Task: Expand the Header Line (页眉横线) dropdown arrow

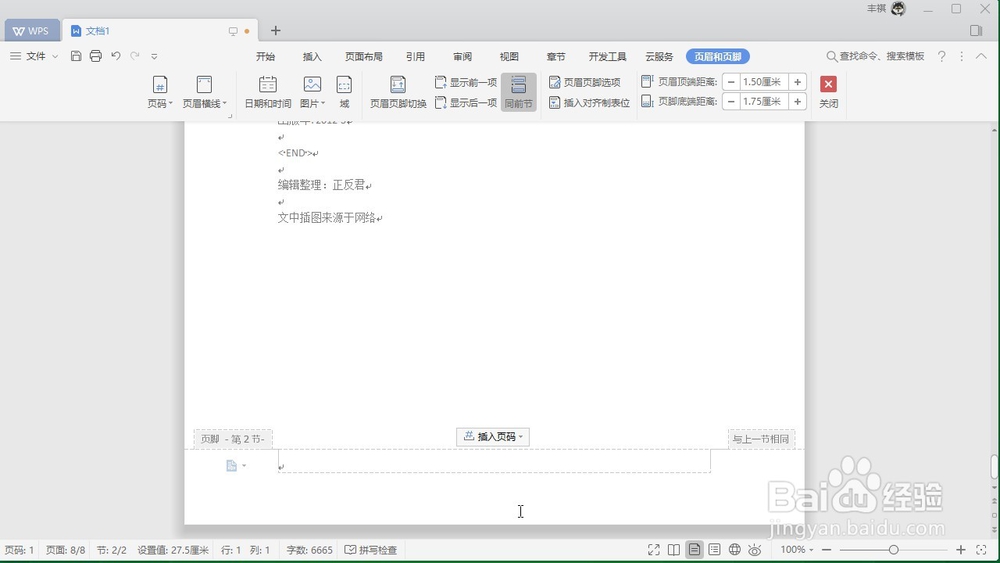Action: pos(224,103)
